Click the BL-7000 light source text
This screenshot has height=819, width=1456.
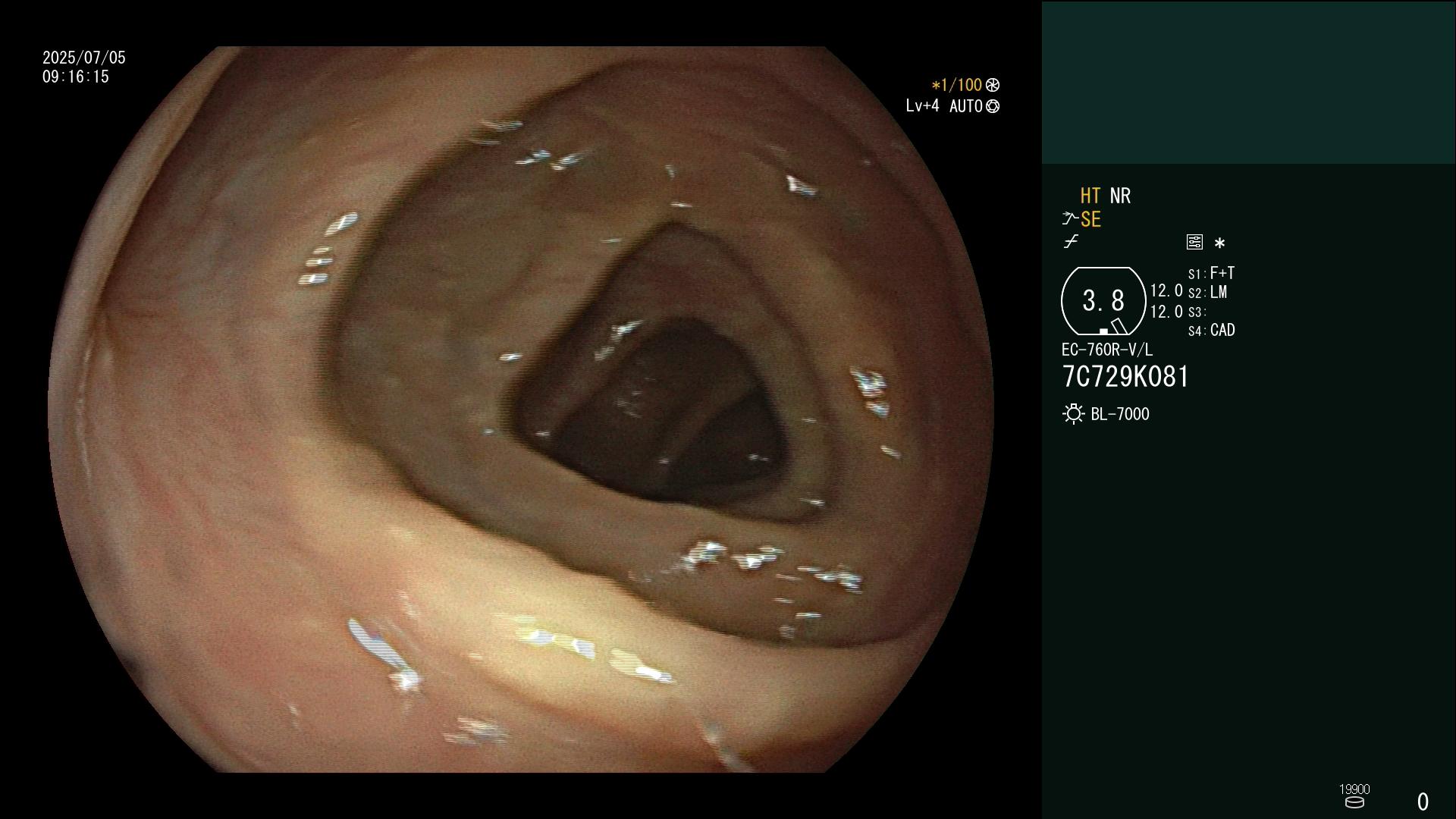(x=1120, y=414)
